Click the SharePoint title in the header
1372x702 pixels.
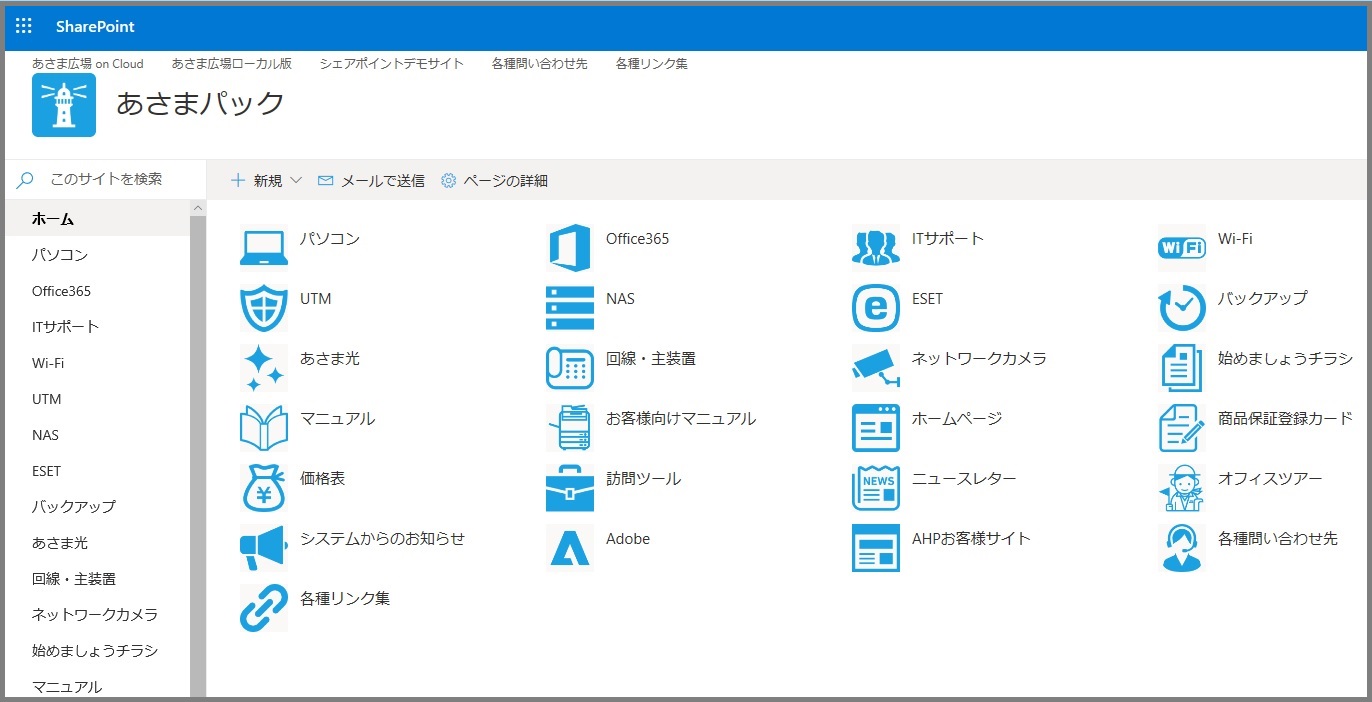[x=95, y=26]
